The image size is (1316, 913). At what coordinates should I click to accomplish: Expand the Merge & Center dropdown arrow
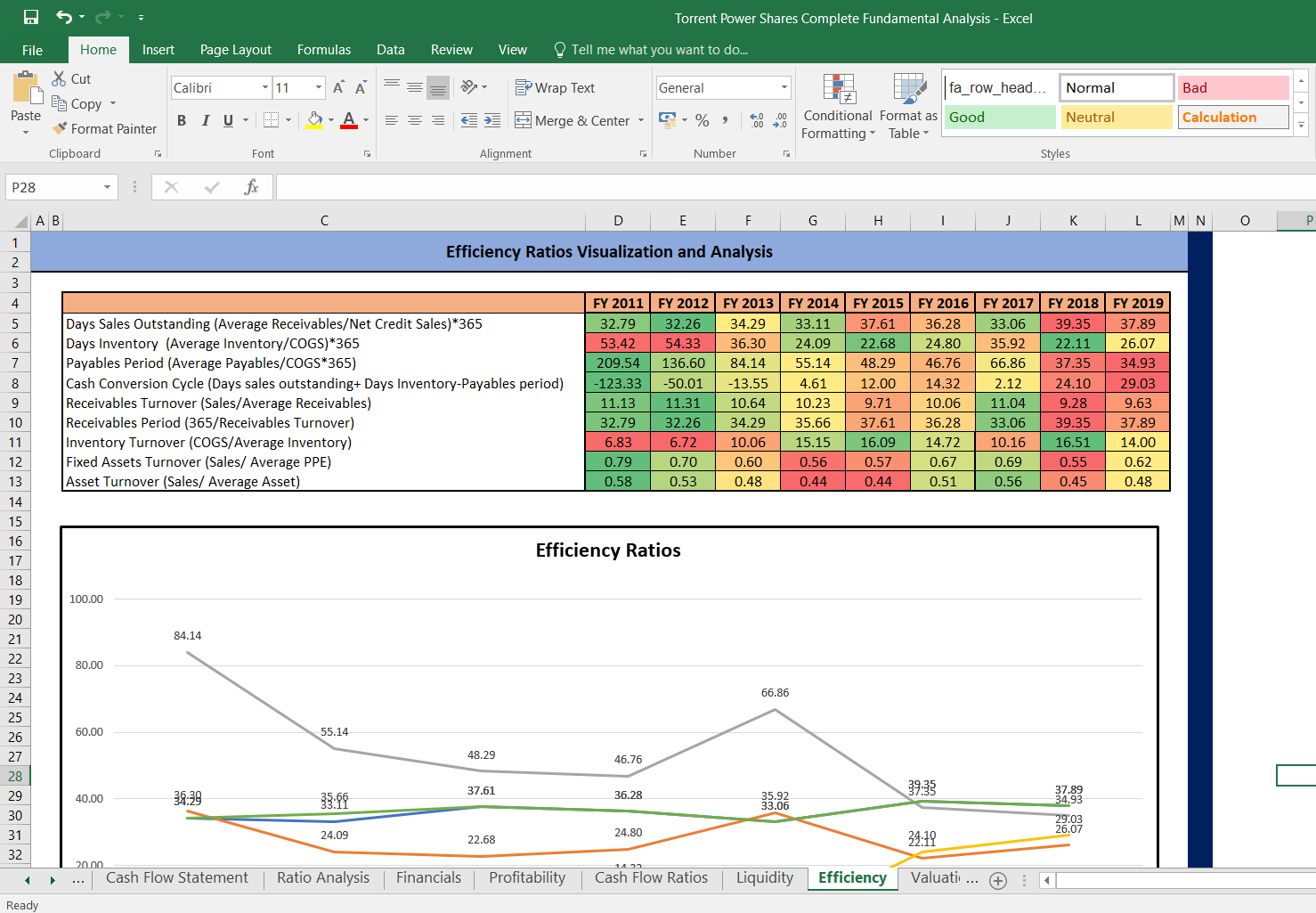coord(641,120)
